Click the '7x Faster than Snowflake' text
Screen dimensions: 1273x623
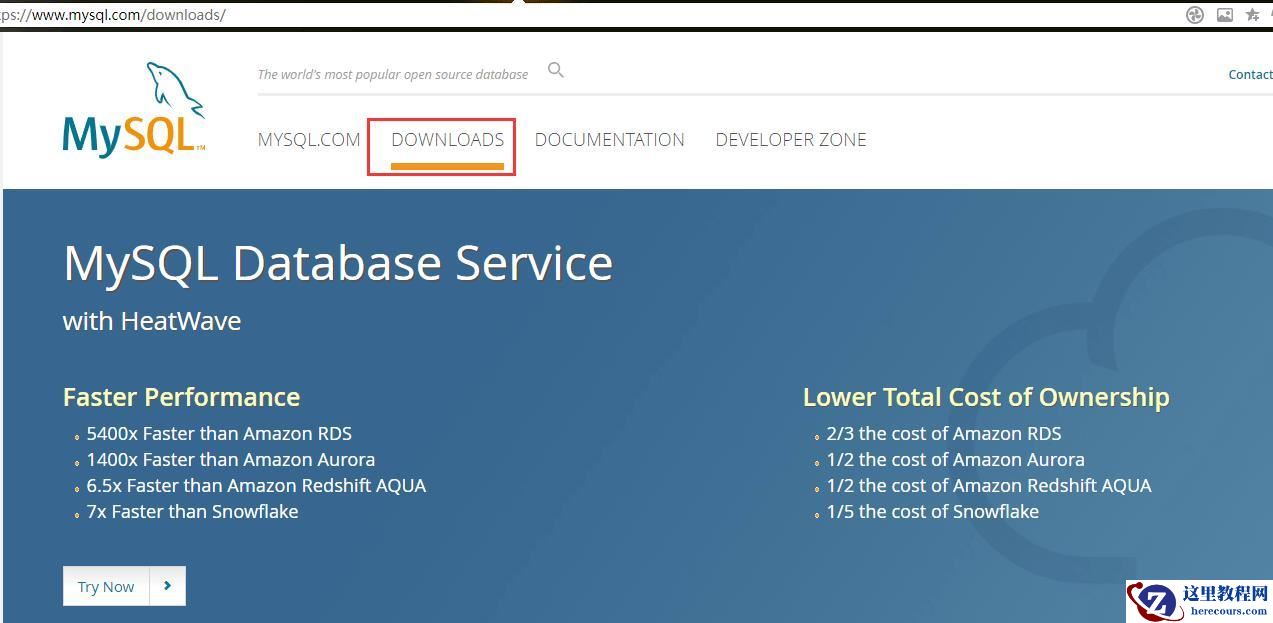(x=192, y=511)
